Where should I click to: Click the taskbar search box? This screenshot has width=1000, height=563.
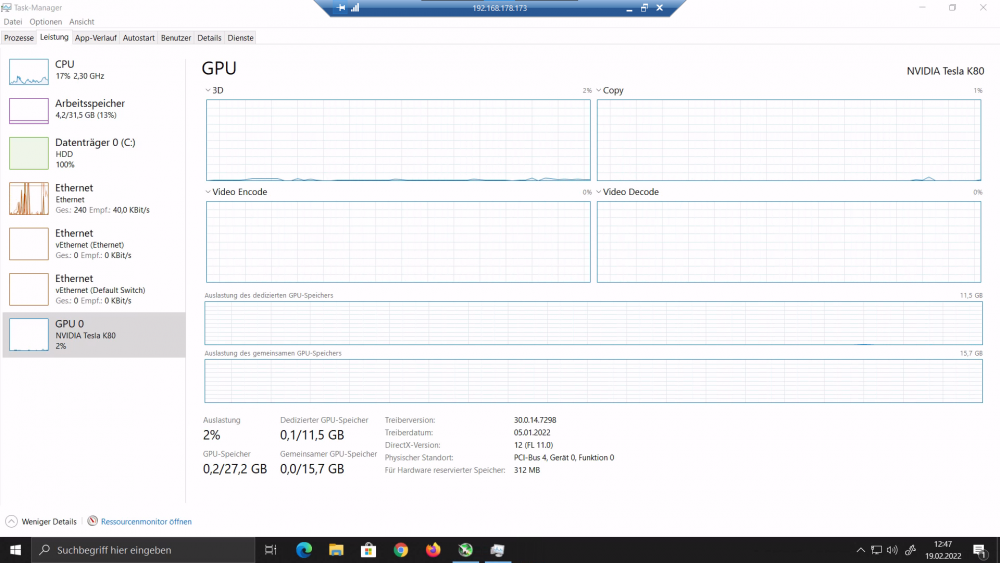coord(143,550)
